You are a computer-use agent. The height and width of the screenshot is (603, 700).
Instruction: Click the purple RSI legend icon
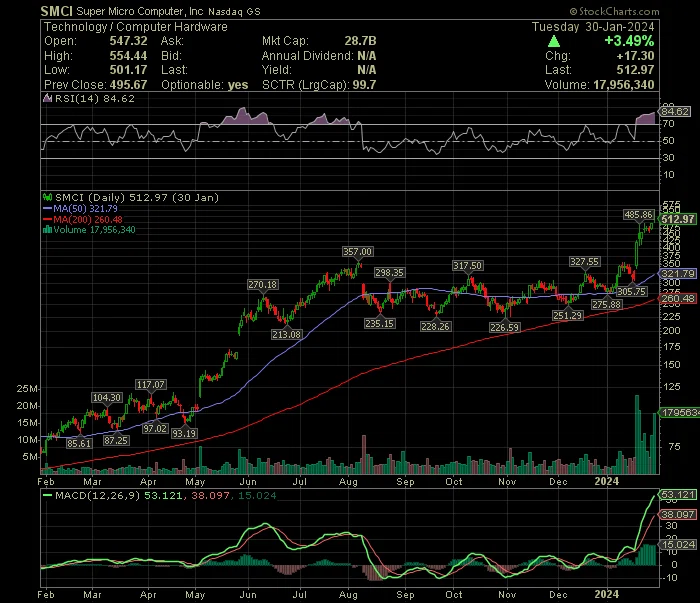point(47,98)
